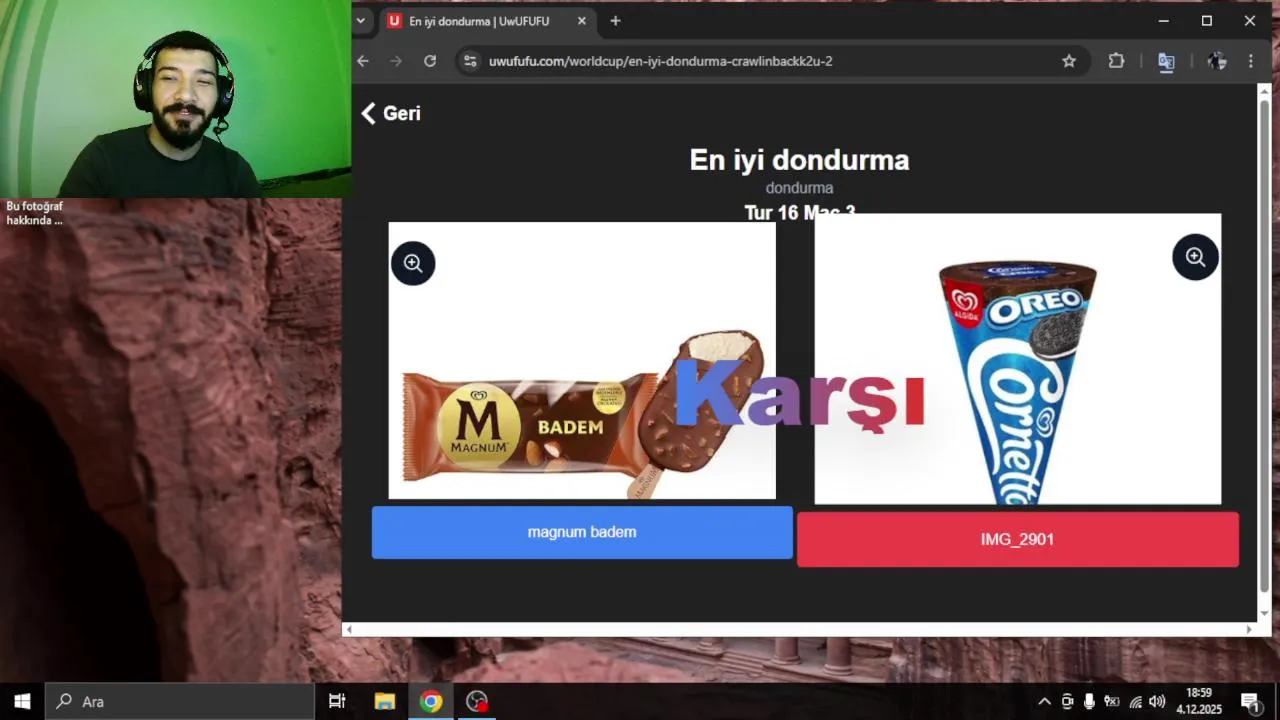The height and width of the screenshot is (720, 1280).
Task: Select the En iyi dondurma browser tab
Action: pyautogui.click(x=487, y=21)
